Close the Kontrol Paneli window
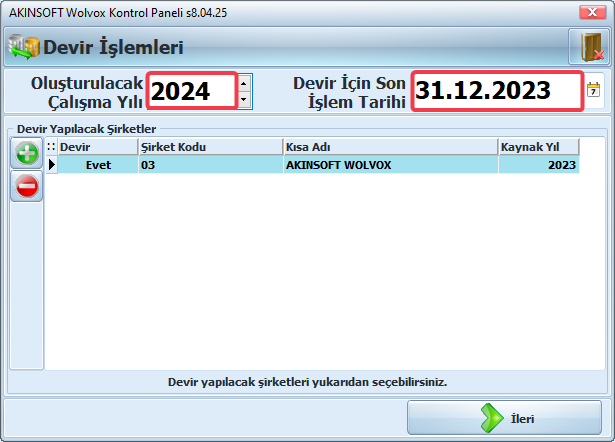This screenshot has height=442, width=615. (593, 13)
